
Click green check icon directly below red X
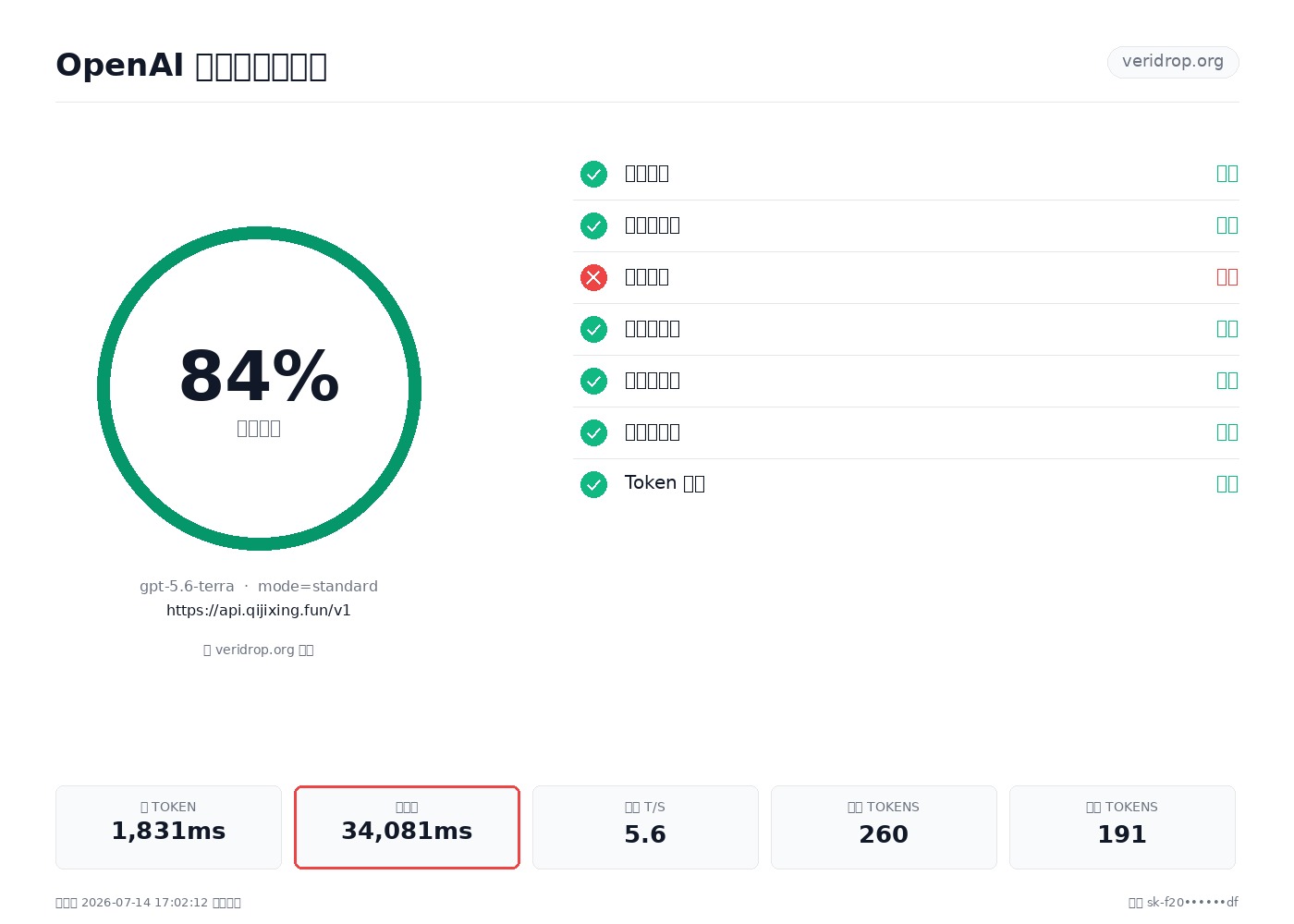593,329
